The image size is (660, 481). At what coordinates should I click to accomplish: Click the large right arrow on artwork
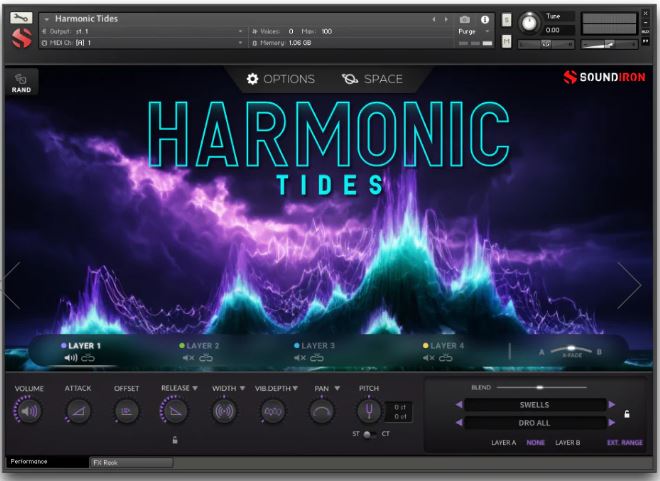tap(630, 285)
